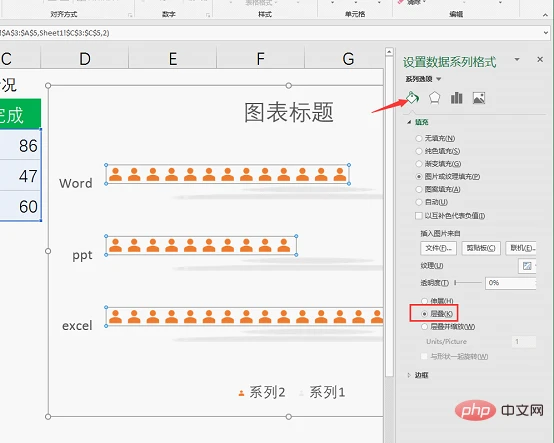Select column E header
The width and height of the screenshot is (554, 443).
[172, 59]
